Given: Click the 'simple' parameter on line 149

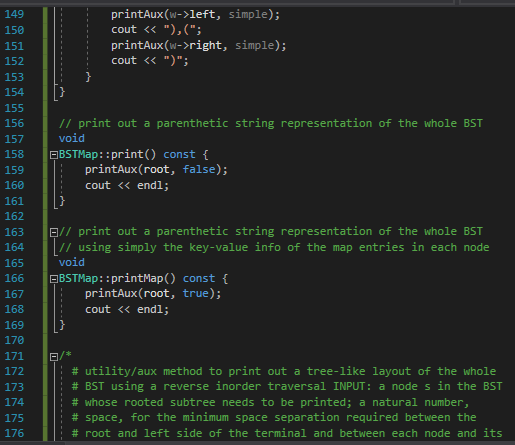Looking at the screenshot, I should [x=248, y=14].
